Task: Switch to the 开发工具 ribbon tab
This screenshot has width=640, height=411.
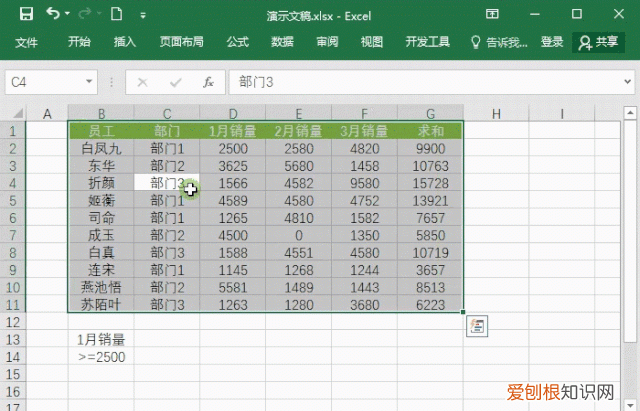Action: [427, 42]
